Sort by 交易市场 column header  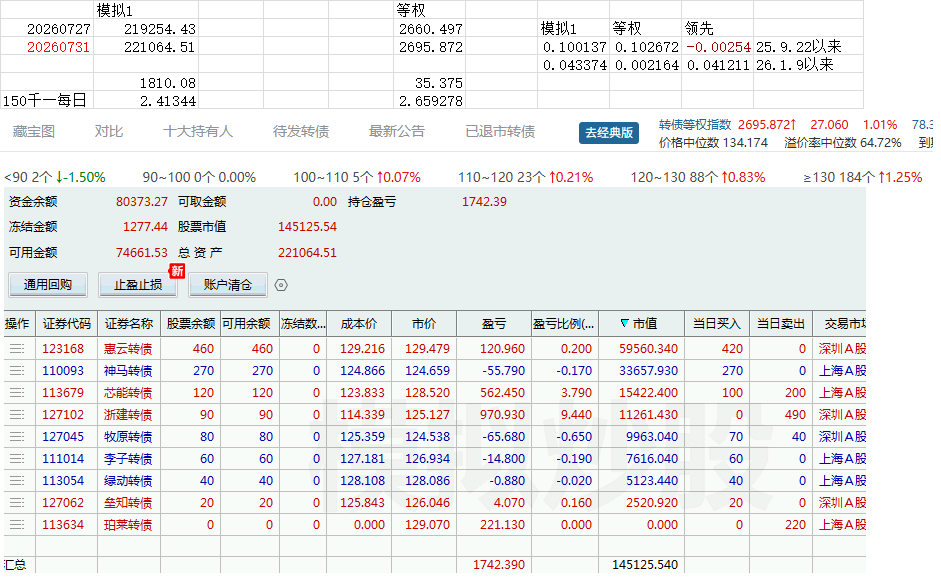pos(840,324)
